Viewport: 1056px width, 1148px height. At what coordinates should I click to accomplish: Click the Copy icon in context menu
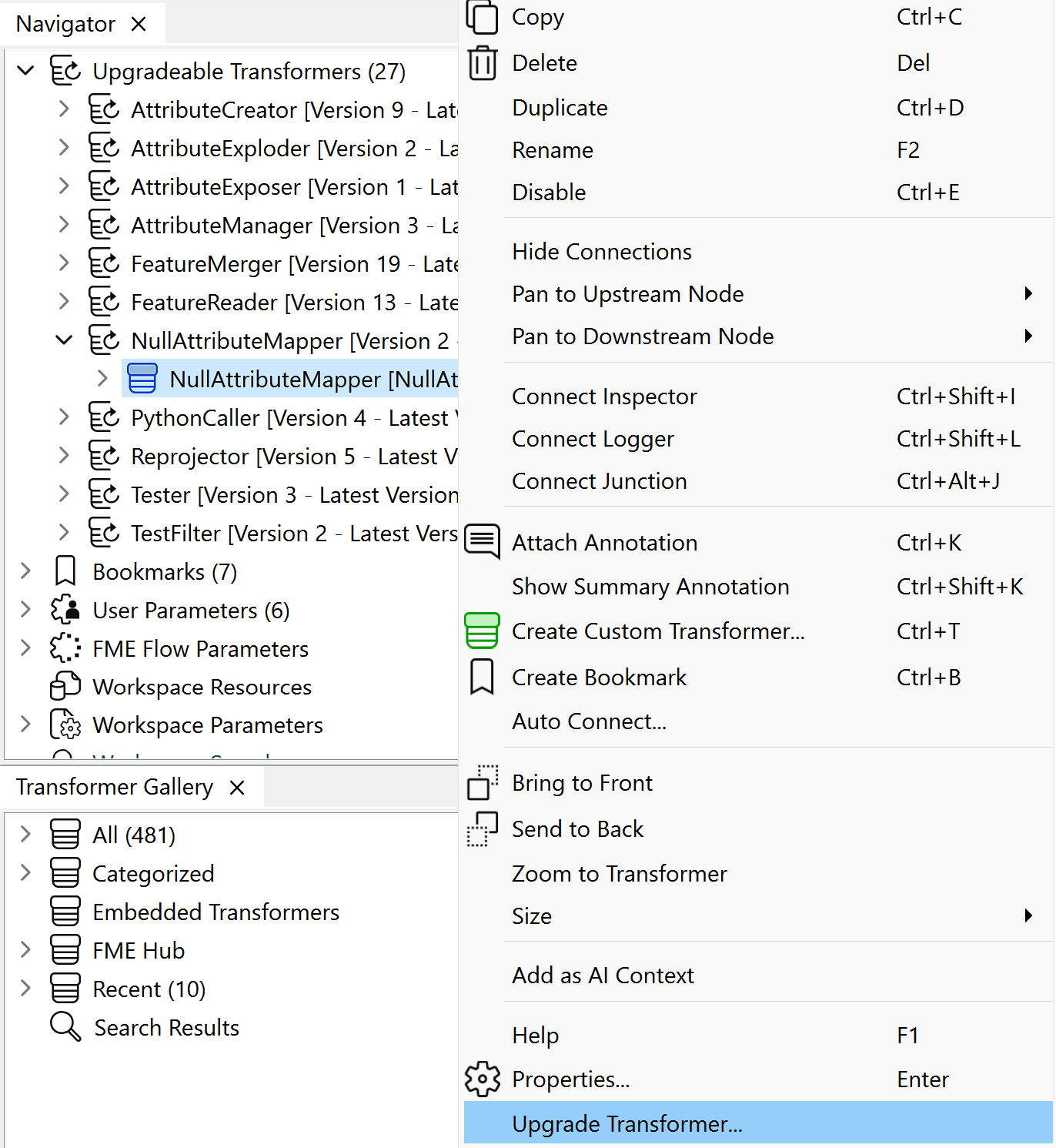tap(483, 17)
